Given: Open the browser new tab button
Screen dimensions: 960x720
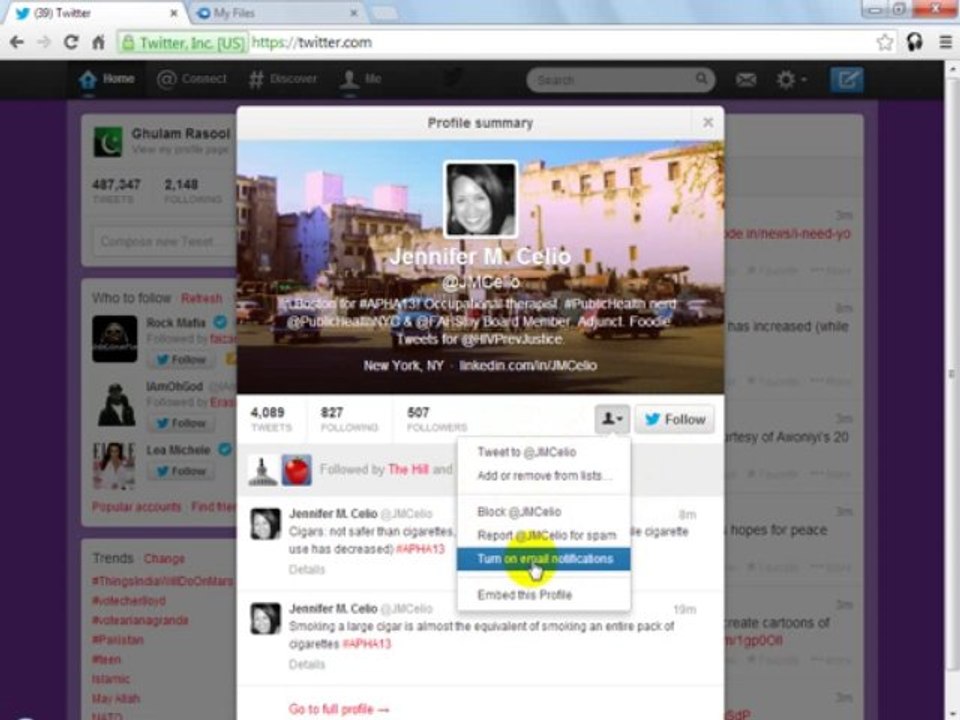Looking at the screenshot, I should pos(384,13).
